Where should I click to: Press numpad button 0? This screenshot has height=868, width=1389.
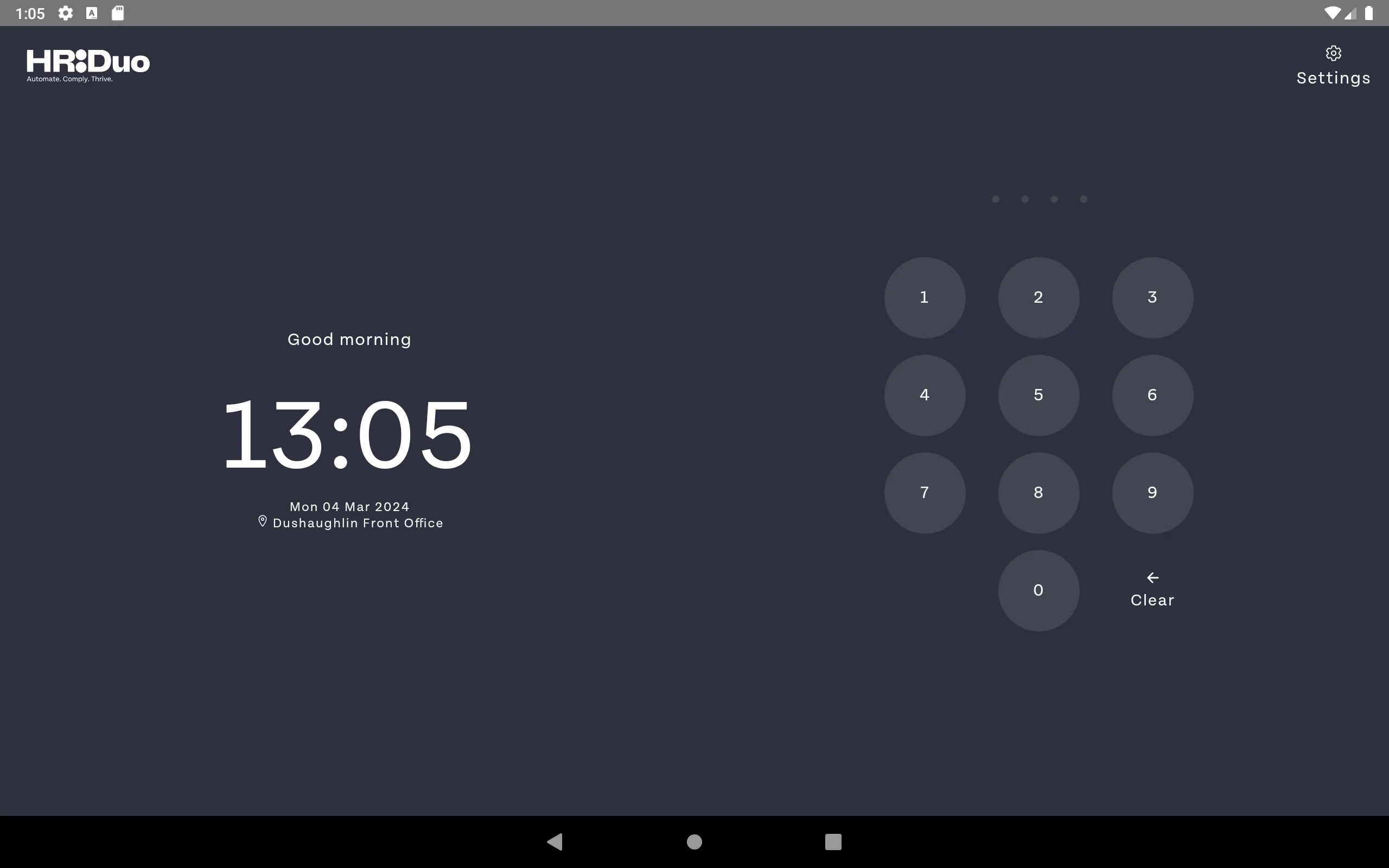click(x=1038, y=590)
